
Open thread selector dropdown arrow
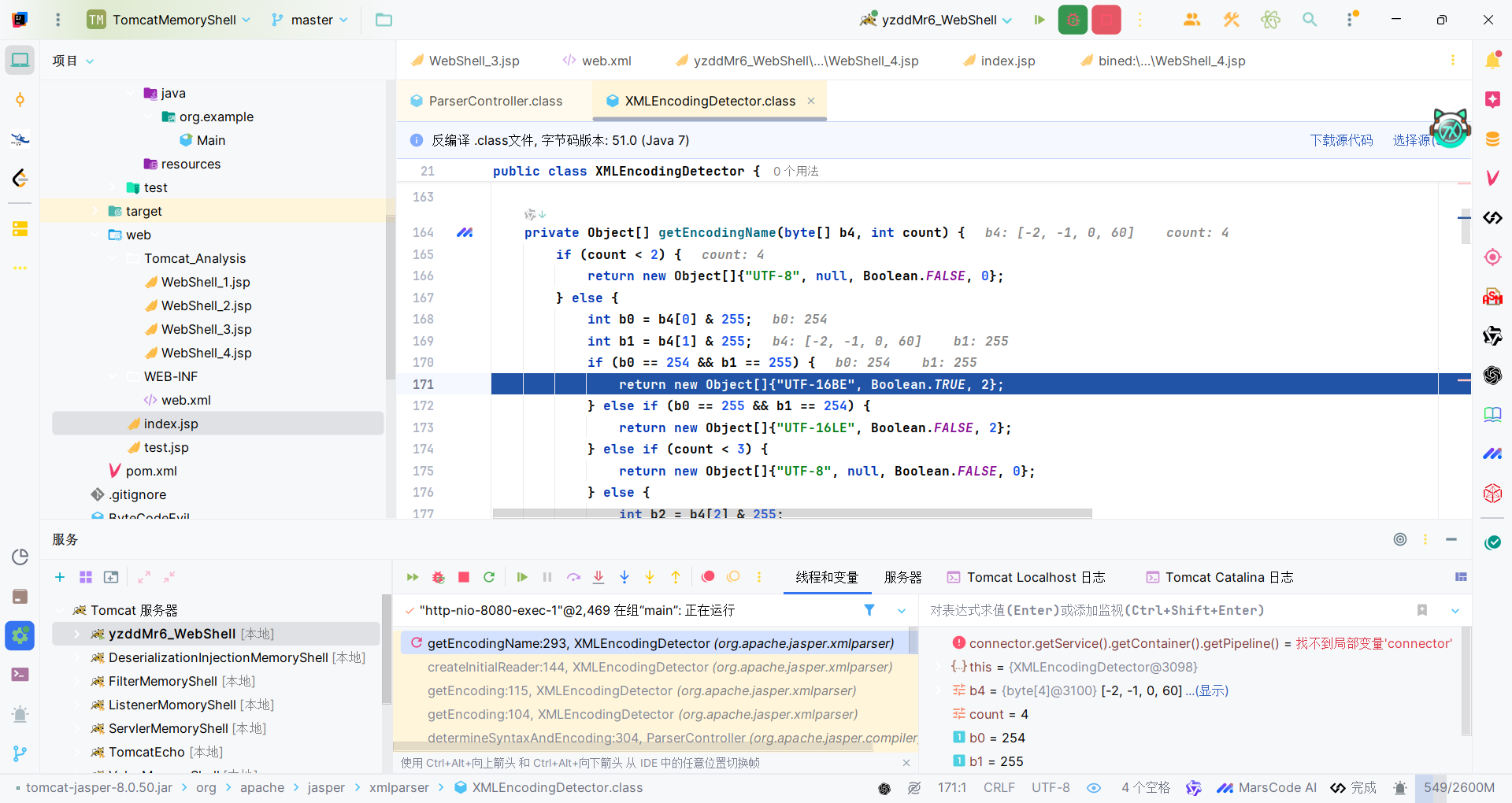[902, 610]
